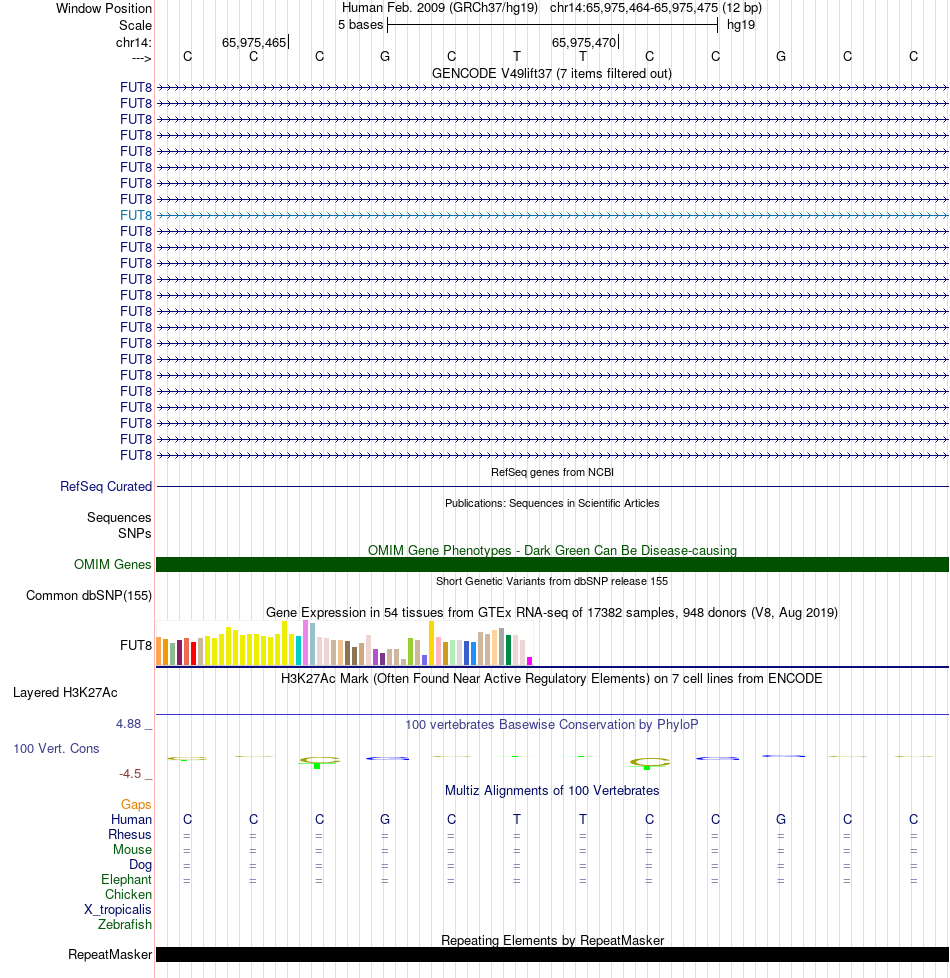Click the SNPs track label
Viewport: 950px width, 978px height.
click(x=135, y=533)
